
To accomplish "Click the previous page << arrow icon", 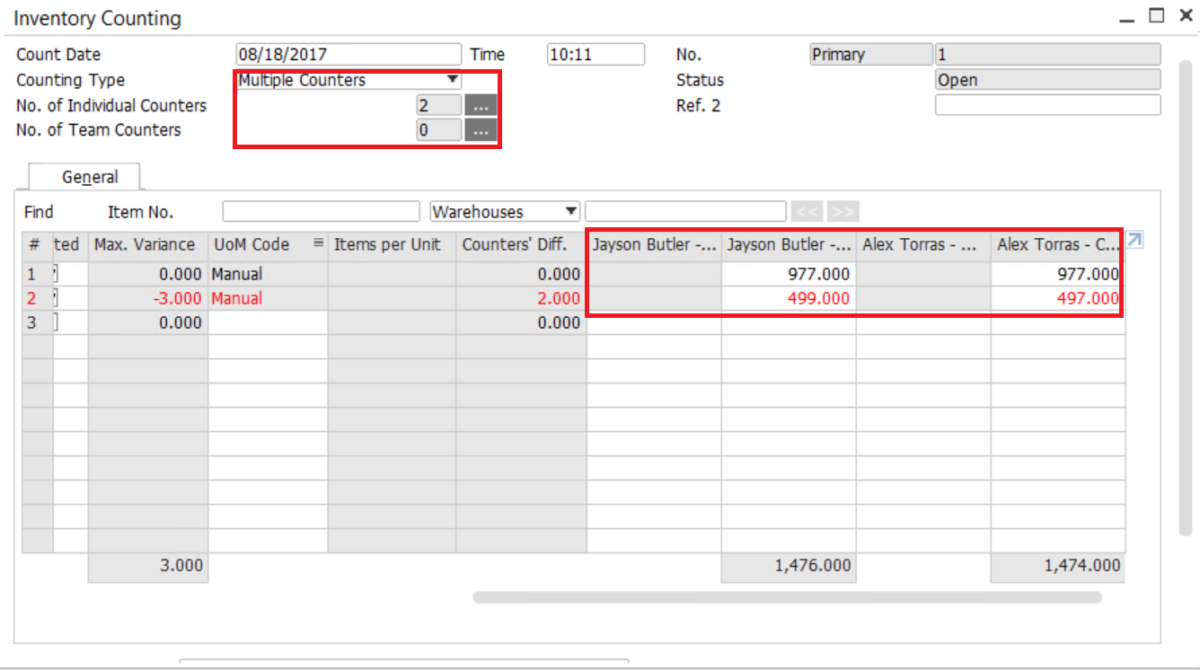I will coord(807,211).
